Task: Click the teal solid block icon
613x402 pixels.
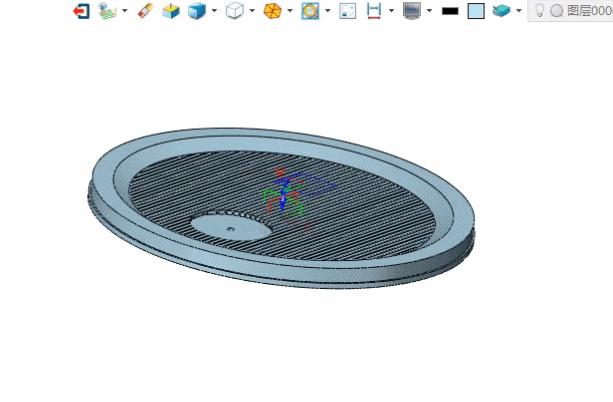Action: pyautogui.click(x=502, y=11)
